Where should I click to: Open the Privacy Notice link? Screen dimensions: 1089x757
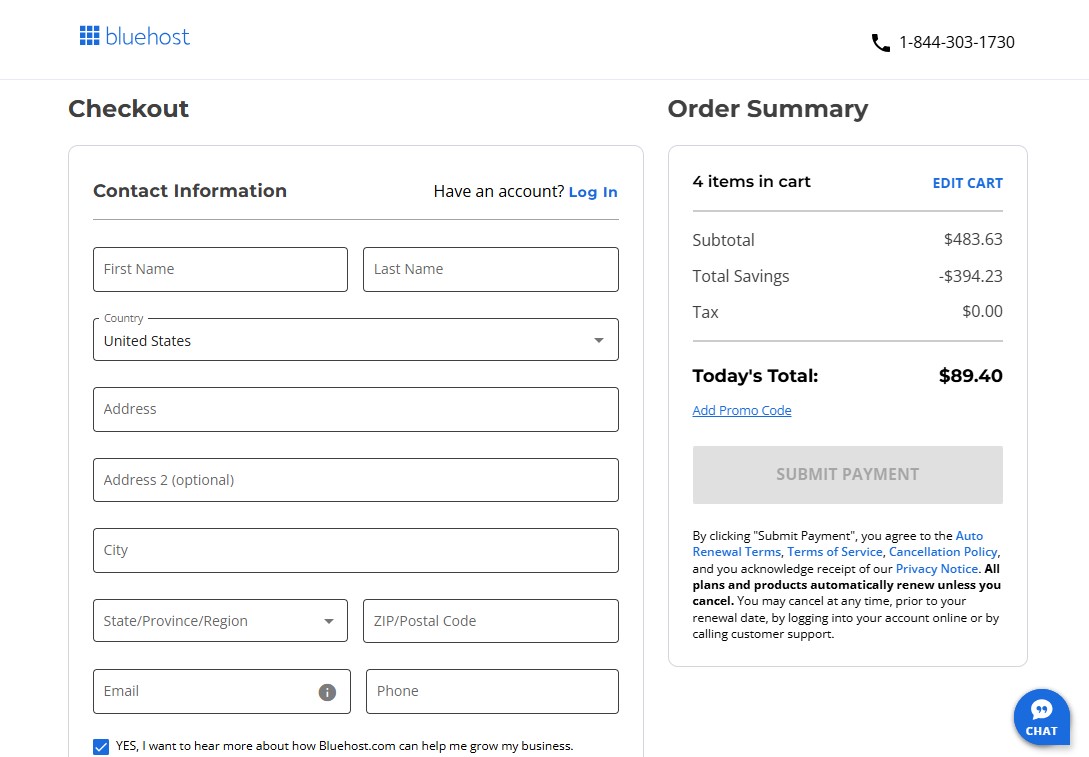pyautogui.click(x=937, y=569)
